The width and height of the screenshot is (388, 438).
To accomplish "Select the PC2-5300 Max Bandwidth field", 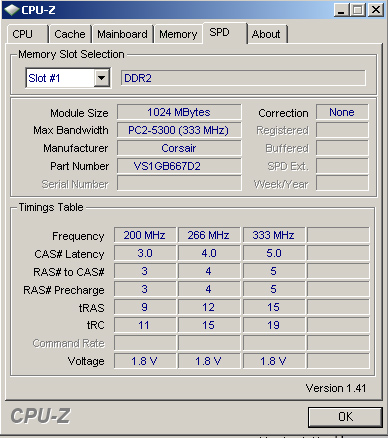I will pos(179,130).
